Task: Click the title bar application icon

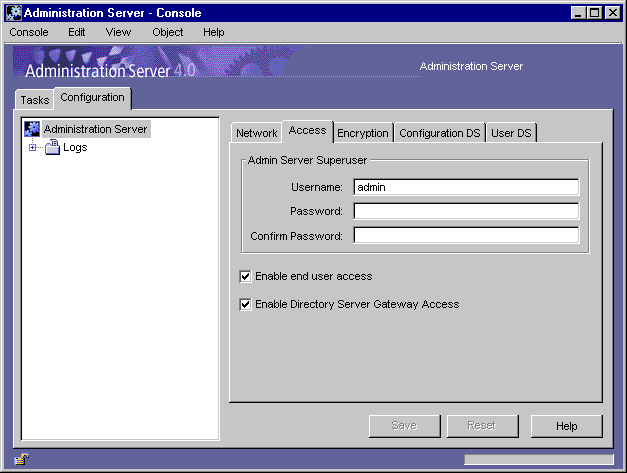Action: click(x=14, y=13)
